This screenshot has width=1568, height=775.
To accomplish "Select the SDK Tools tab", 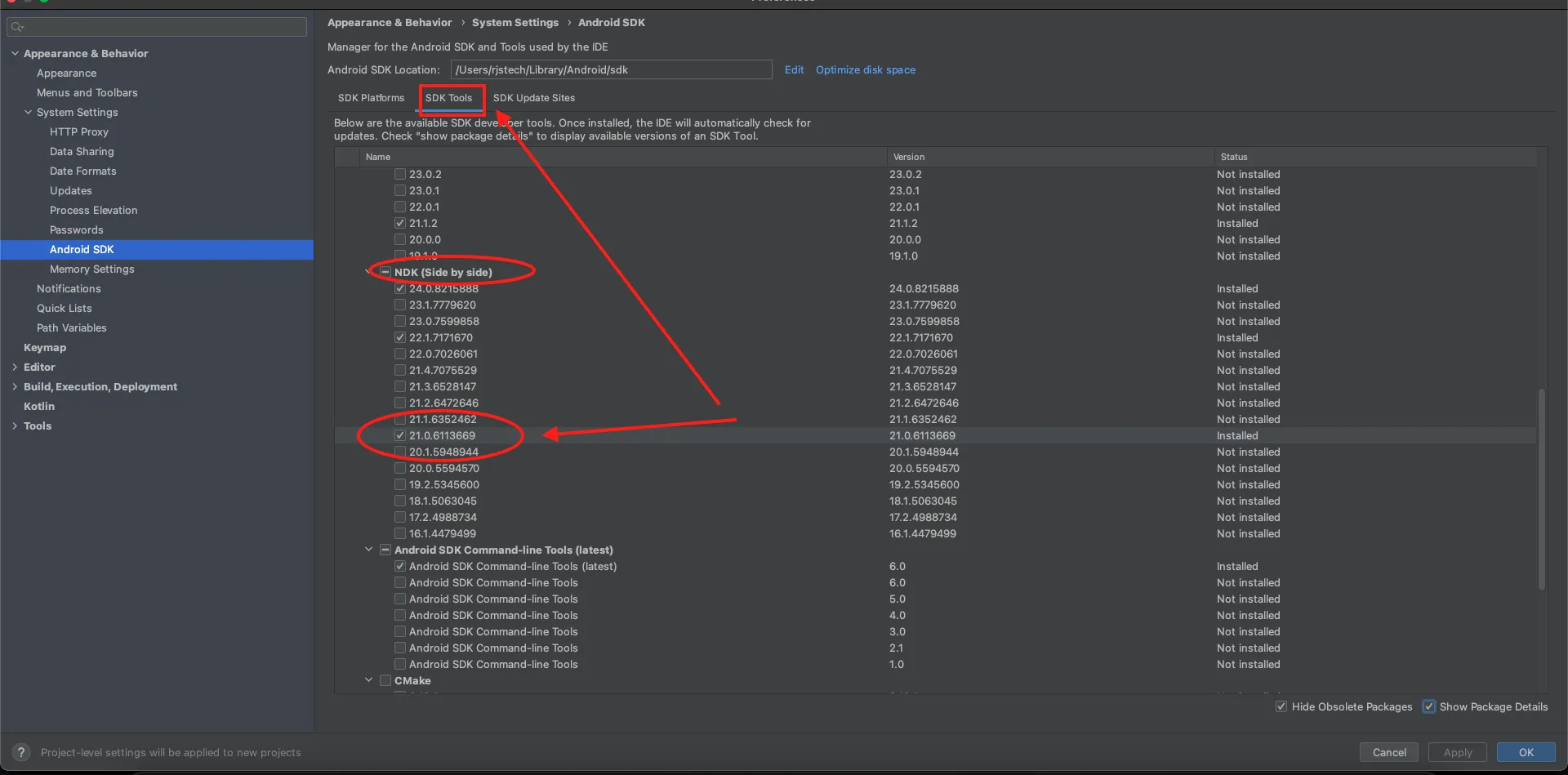I will (x=448, y=98).
